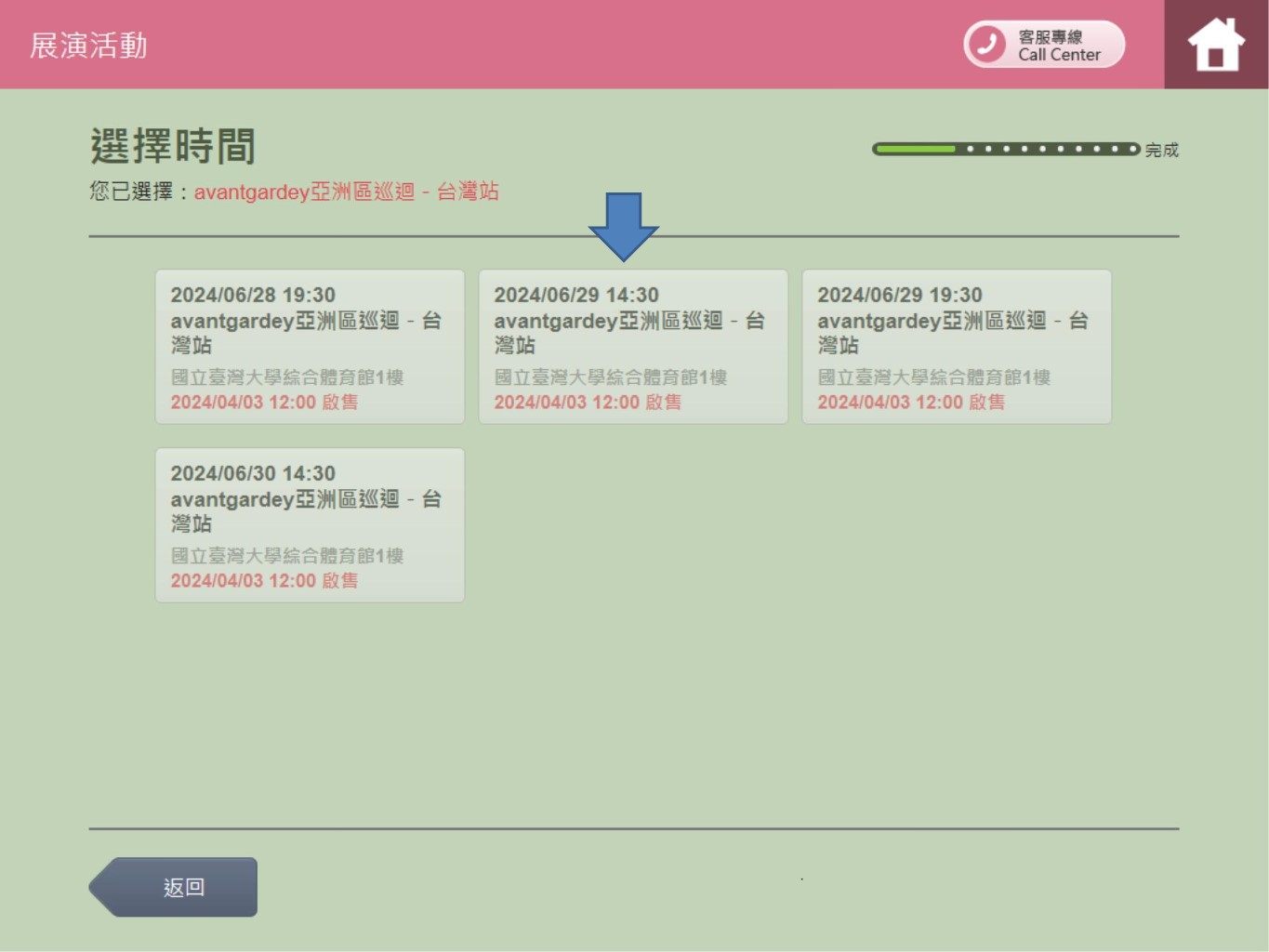Click the 啟售 sale date on the 06/29 14:30 card

coord(588,403)
